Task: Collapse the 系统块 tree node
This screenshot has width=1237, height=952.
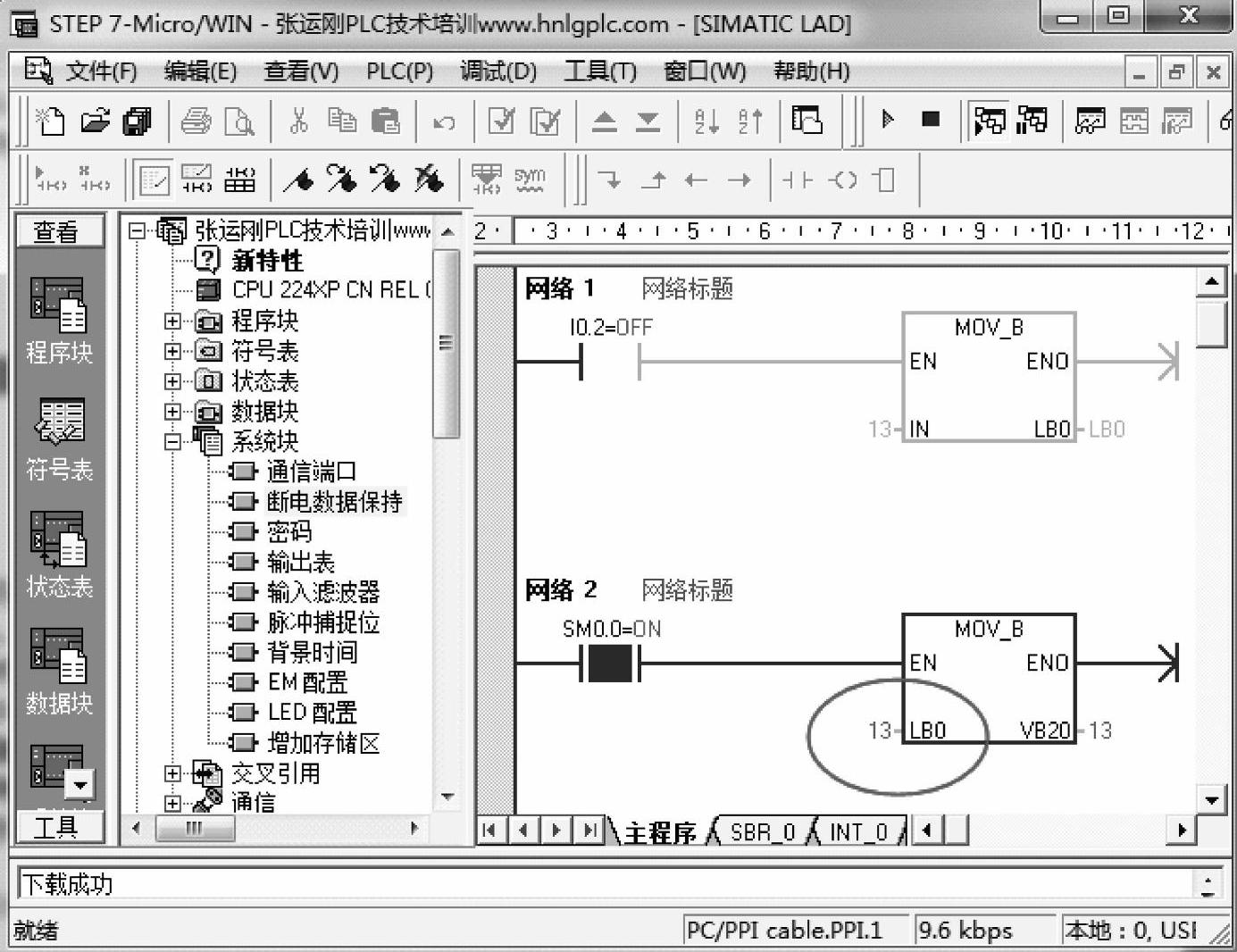Action: pyautogui.click(x=172, y=441)
